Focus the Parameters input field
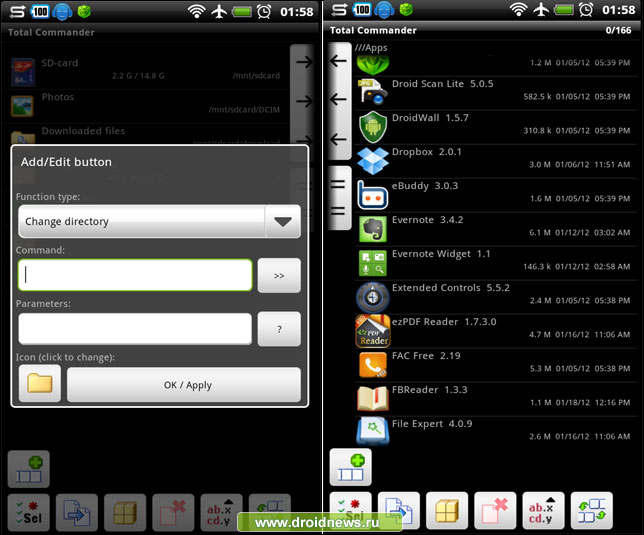The width and height of the screenshot is (644, 535). pyautogui.click(x=135, y=329)
